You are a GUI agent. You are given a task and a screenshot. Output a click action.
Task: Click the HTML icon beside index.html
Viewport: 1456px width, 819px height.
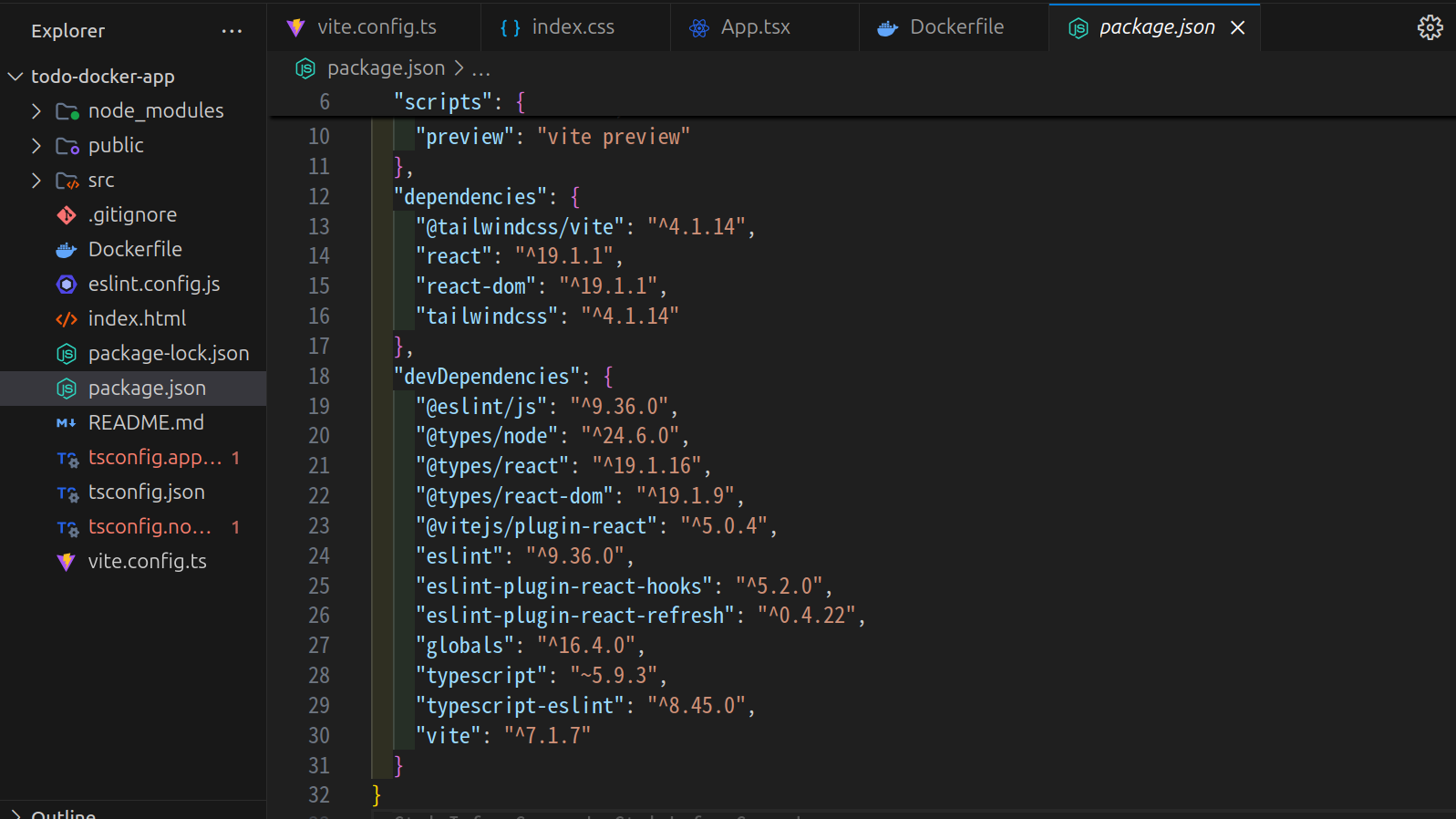(x=67, y=319)
